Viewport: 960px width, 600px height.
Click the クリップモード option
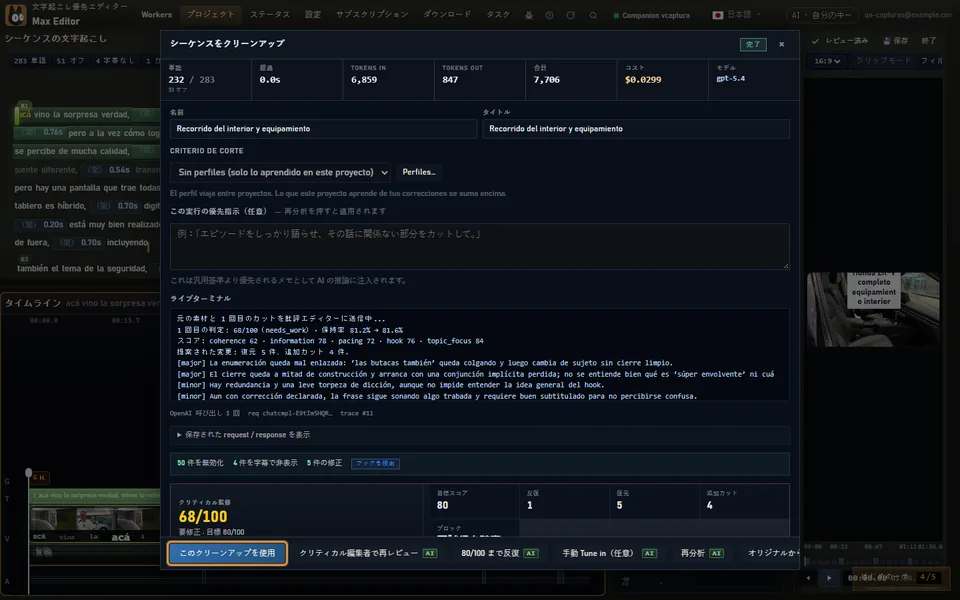(x=883, y=61)
